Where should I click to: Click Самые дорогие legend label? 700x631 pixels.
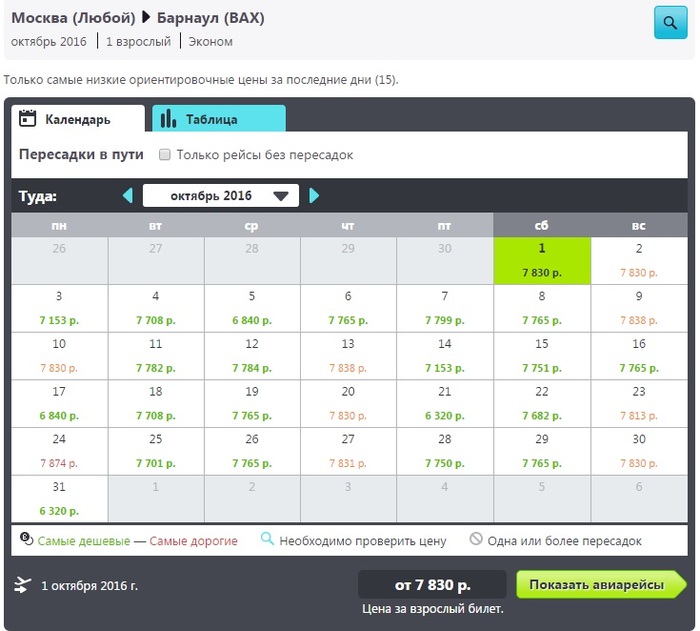[193, 541]
